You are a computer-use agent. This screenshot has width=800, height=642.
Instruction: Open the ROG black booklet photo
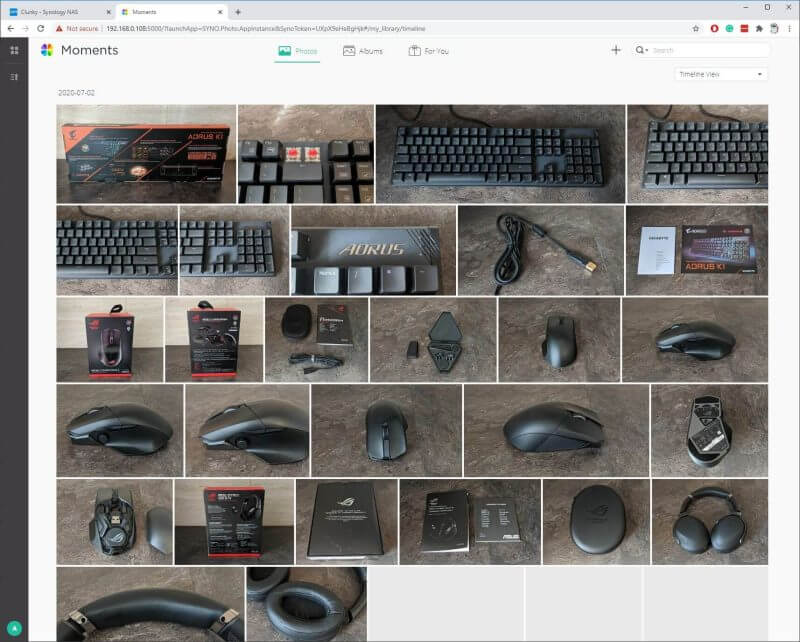[x=346, y=522]
